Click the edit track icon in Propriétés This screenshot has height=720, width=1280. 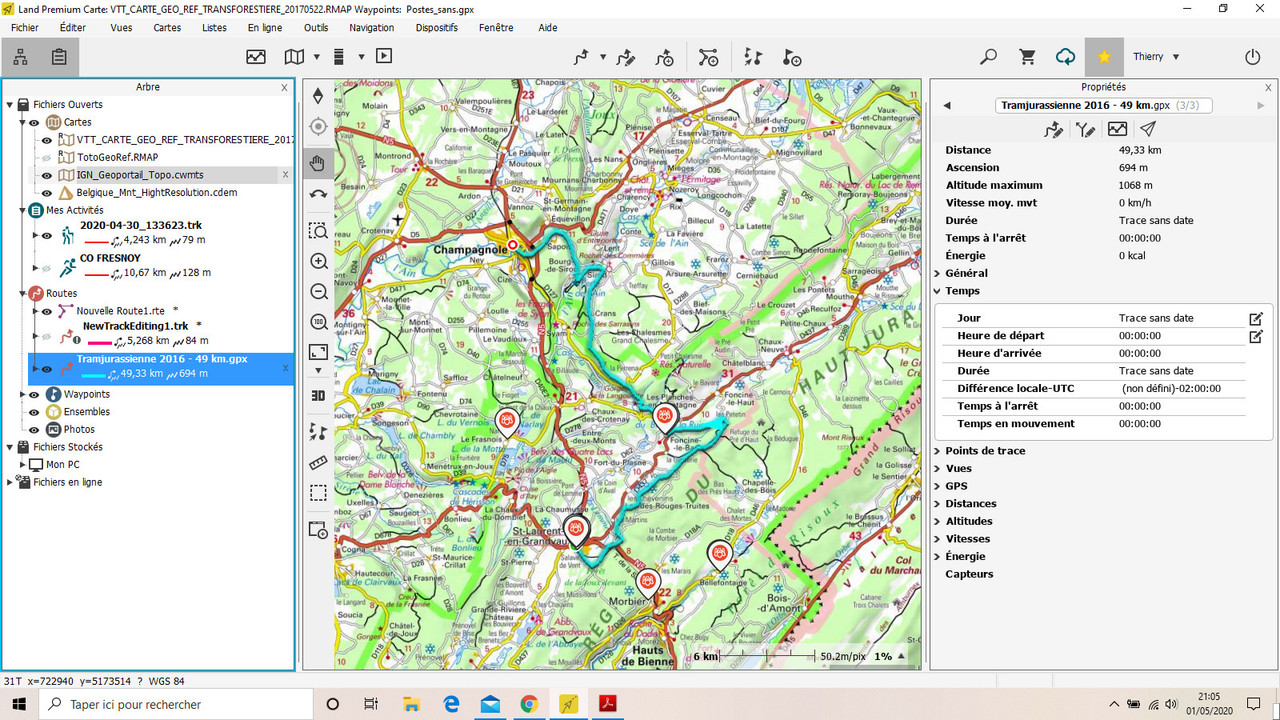pos(1053,129)
